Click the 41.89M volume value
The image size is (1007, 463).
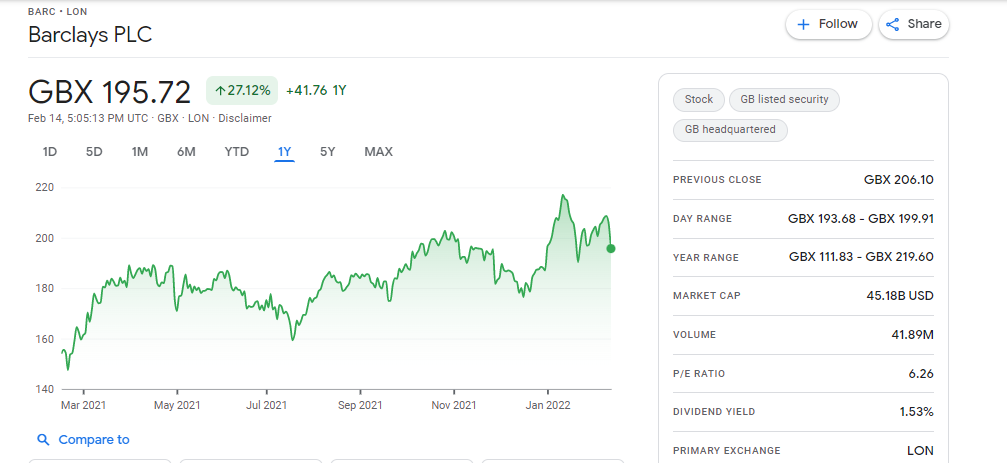point(914,335)
